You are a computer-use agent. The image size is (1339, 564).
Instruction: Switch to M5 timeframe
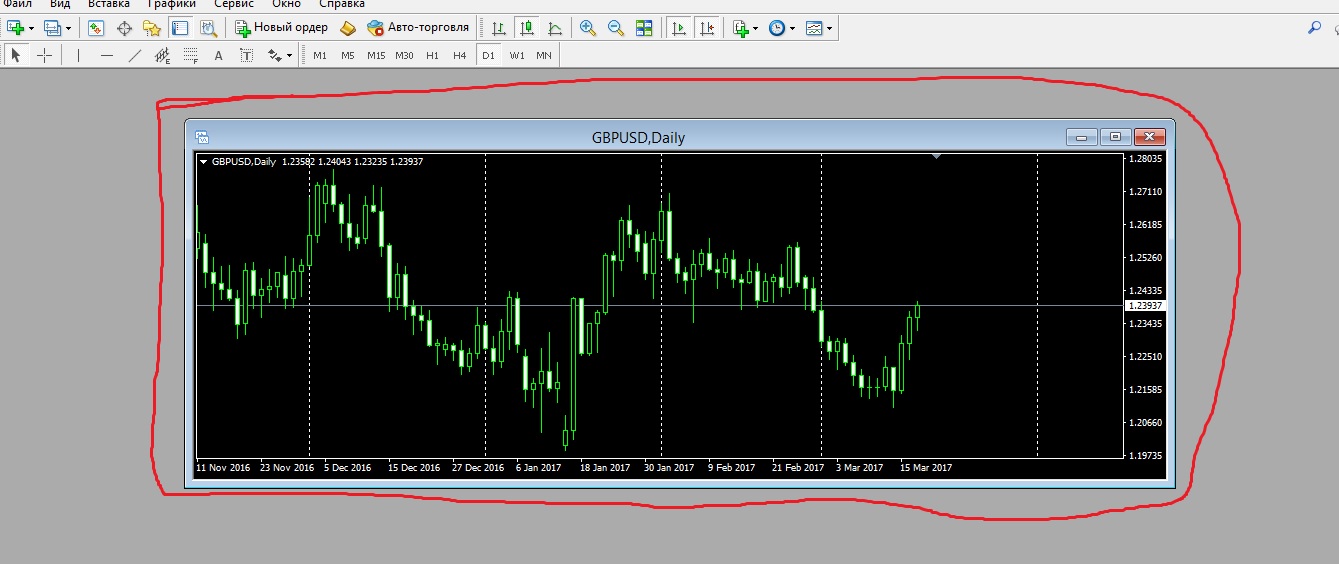348,56
